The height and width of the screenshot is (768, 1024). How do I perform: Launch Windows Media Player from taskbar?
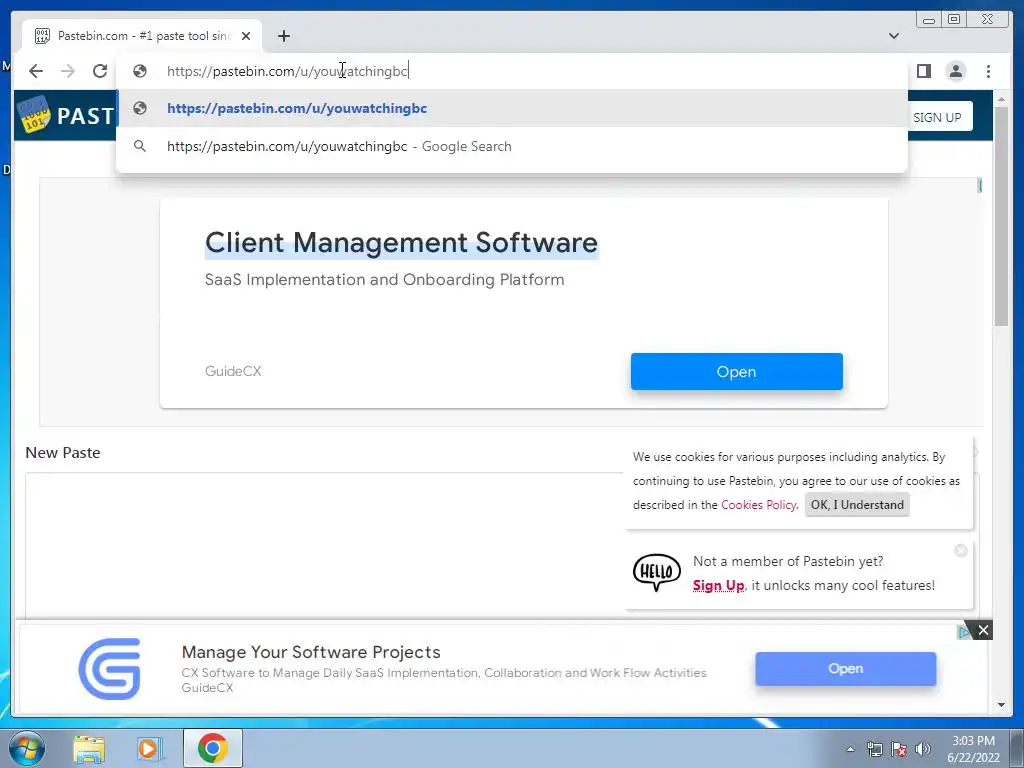[149, 749]
